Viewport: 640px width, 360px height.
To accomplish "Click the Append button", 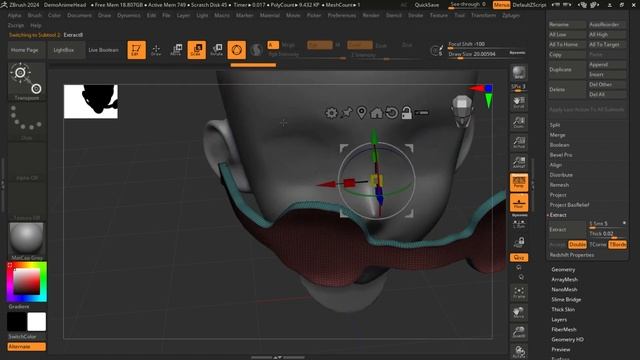I will (x=607, y=64).
